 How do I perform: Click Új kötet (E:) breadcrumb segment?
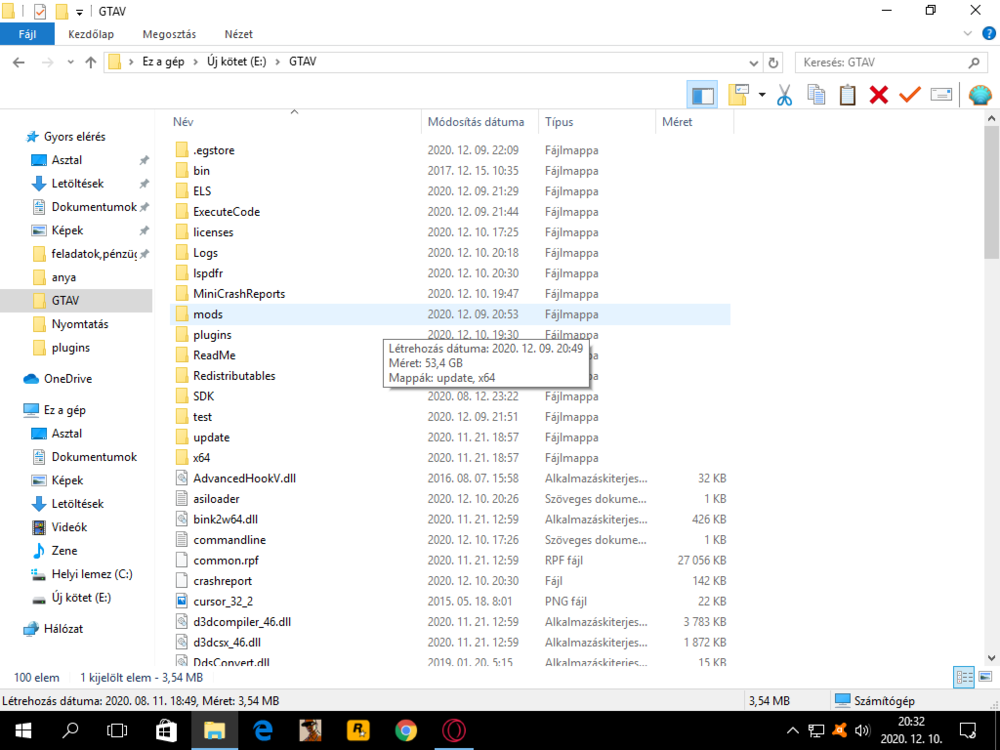coord(237,62)
